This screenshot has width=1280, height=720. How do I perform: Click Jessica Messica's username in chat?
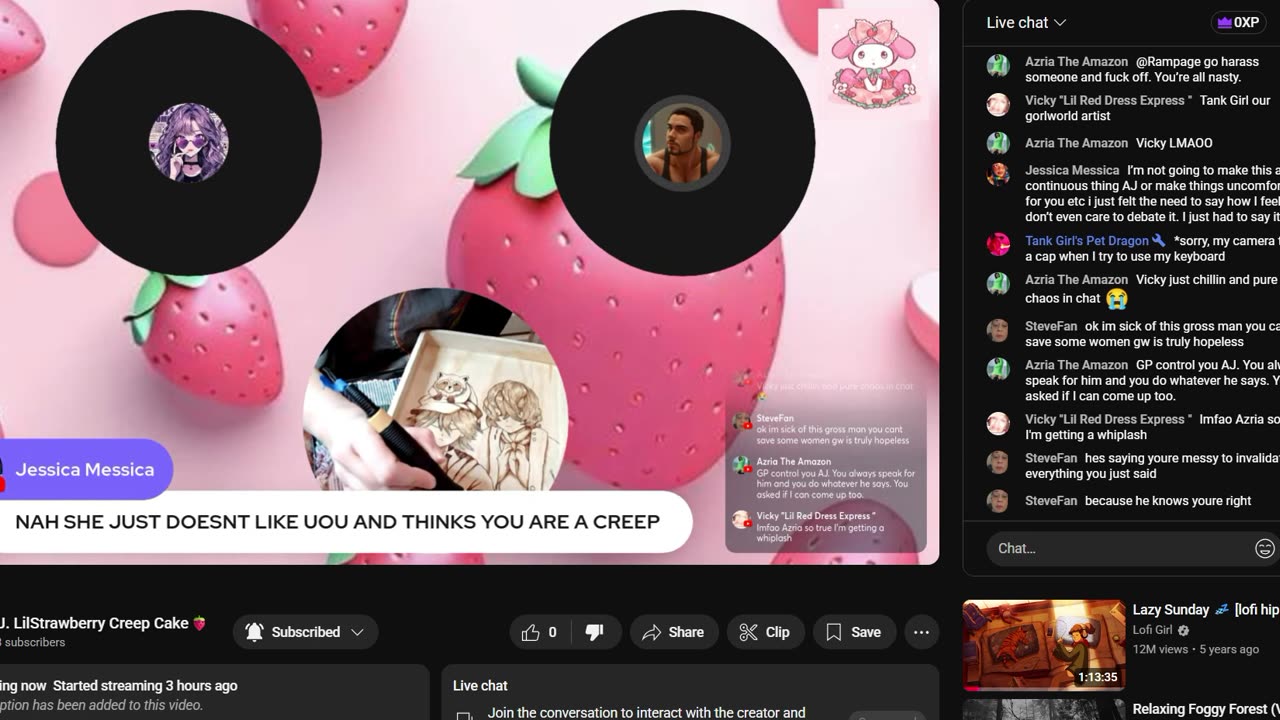1072,170
